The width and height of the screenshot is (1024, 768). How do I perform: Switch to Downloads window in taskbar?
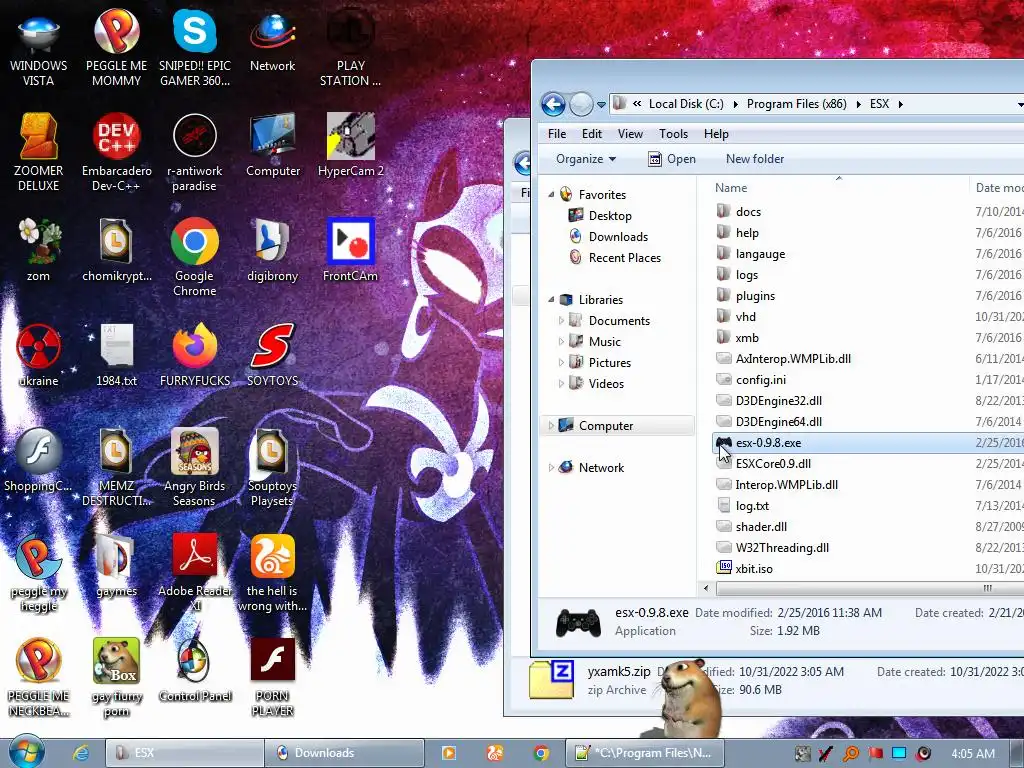345,753
